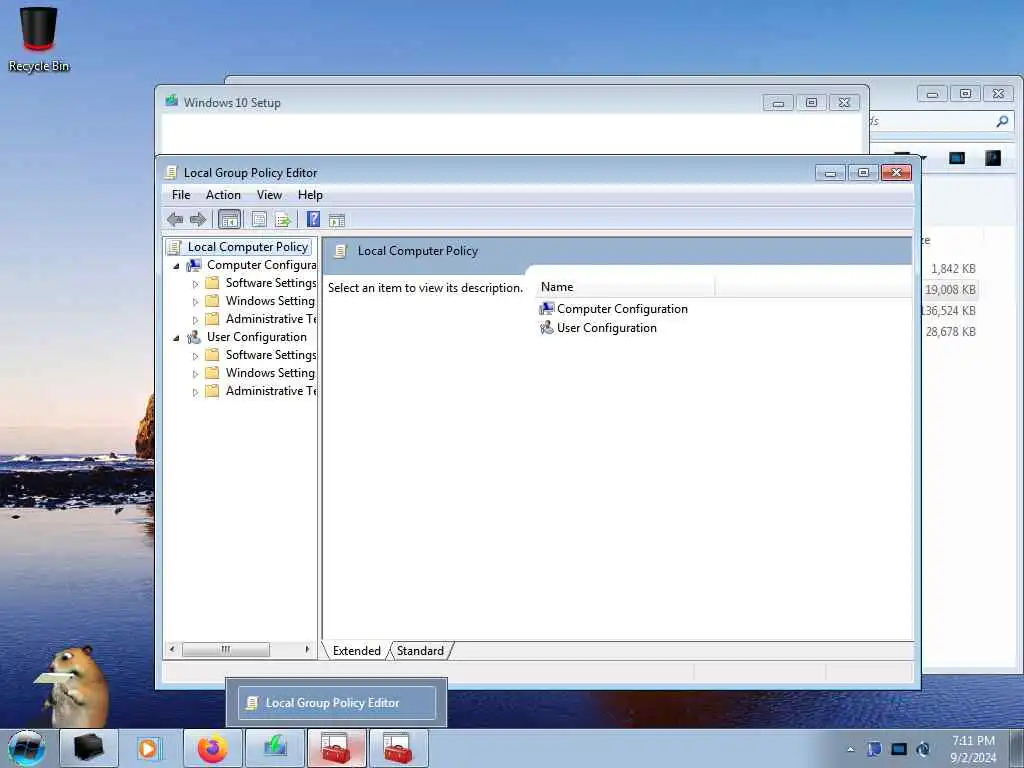
Task: Toggle the Show/Hide Console Tree toolbar icon
Action: (229, 219)
